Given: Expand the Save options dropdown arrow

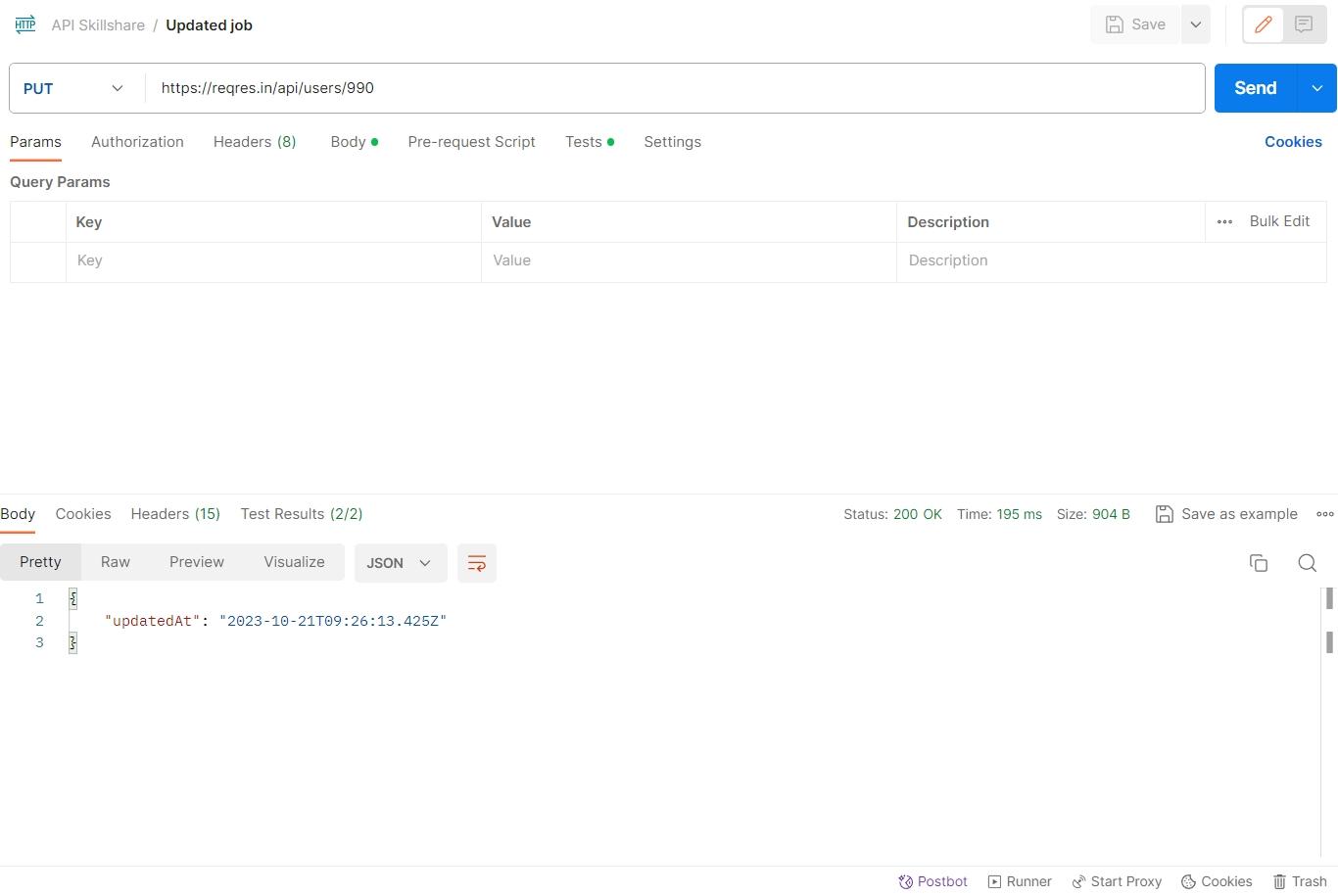Looking at the screenshot, I should click(1196, 24).
